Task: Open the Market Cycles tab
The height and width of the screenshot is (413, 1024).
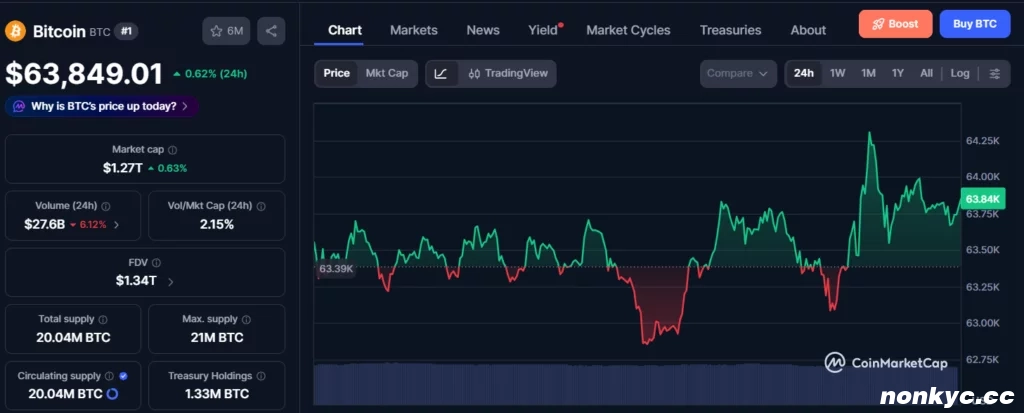Action: tap(628, 30)
